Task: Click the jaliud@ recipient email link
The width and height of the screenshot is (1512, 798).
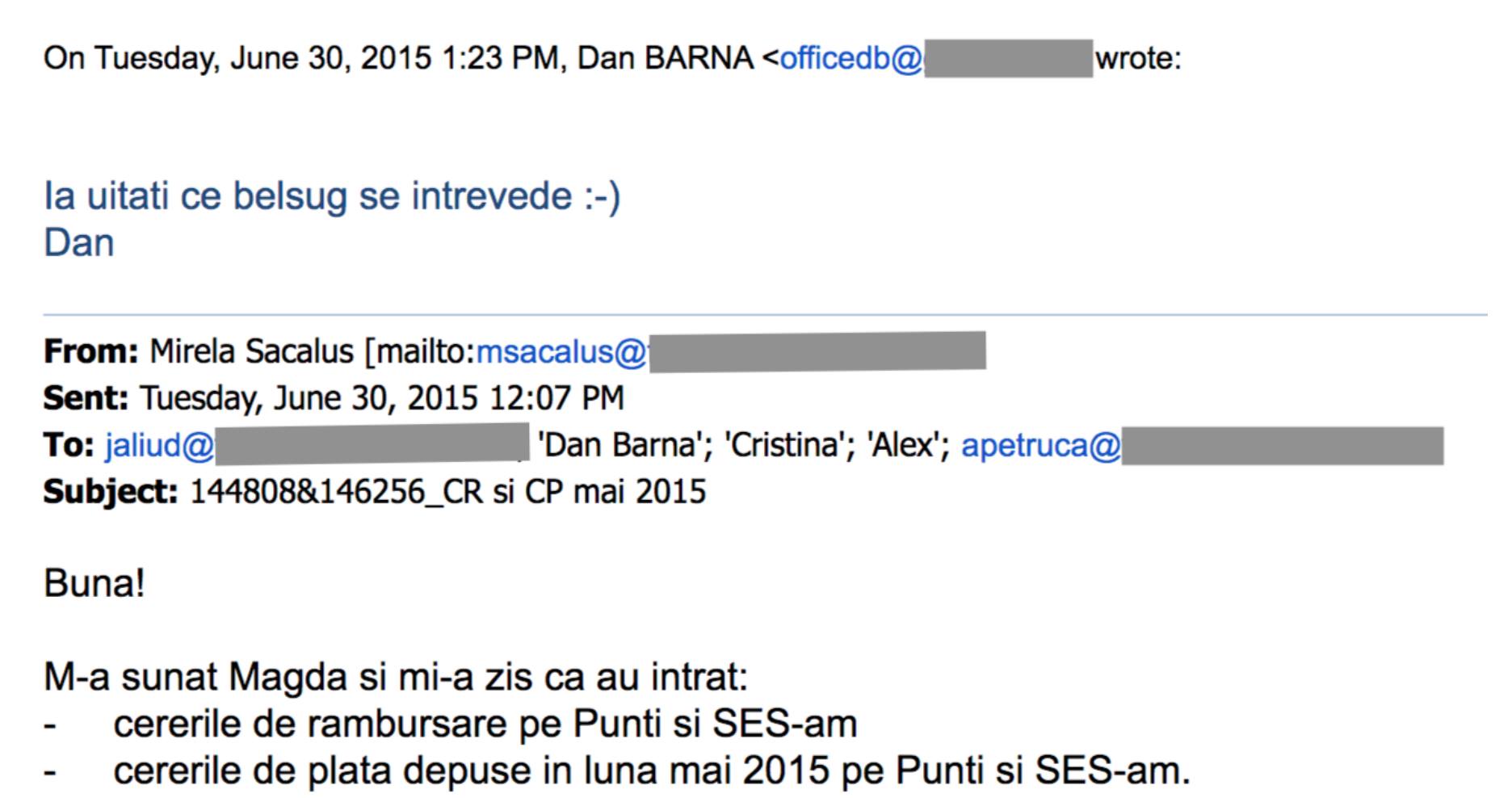Action: click(x=159, y=445)
